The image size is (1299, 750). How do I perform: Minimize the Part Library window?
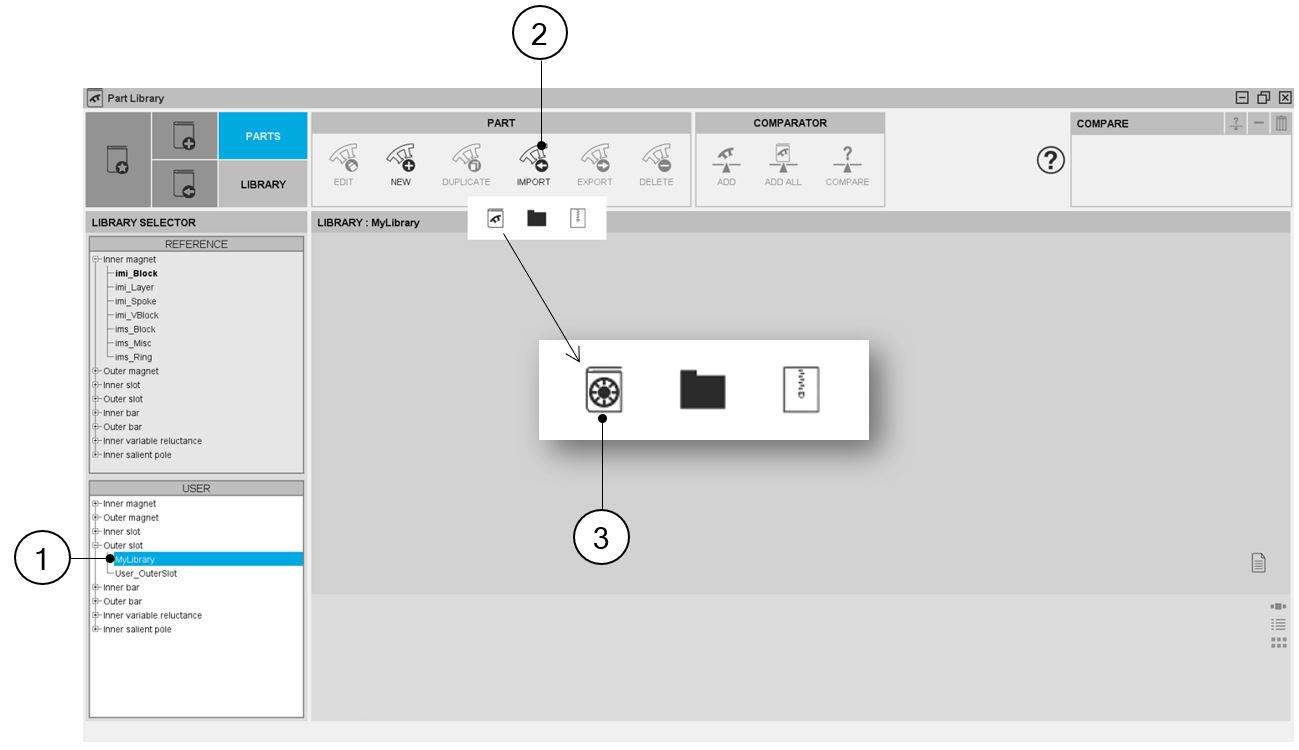(1242, 98)
